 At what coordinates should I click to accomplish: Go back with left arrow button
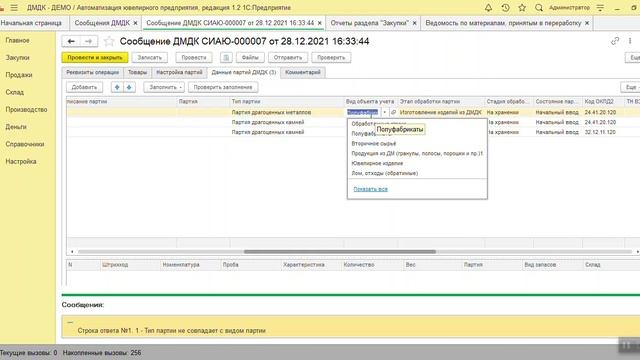71,41
